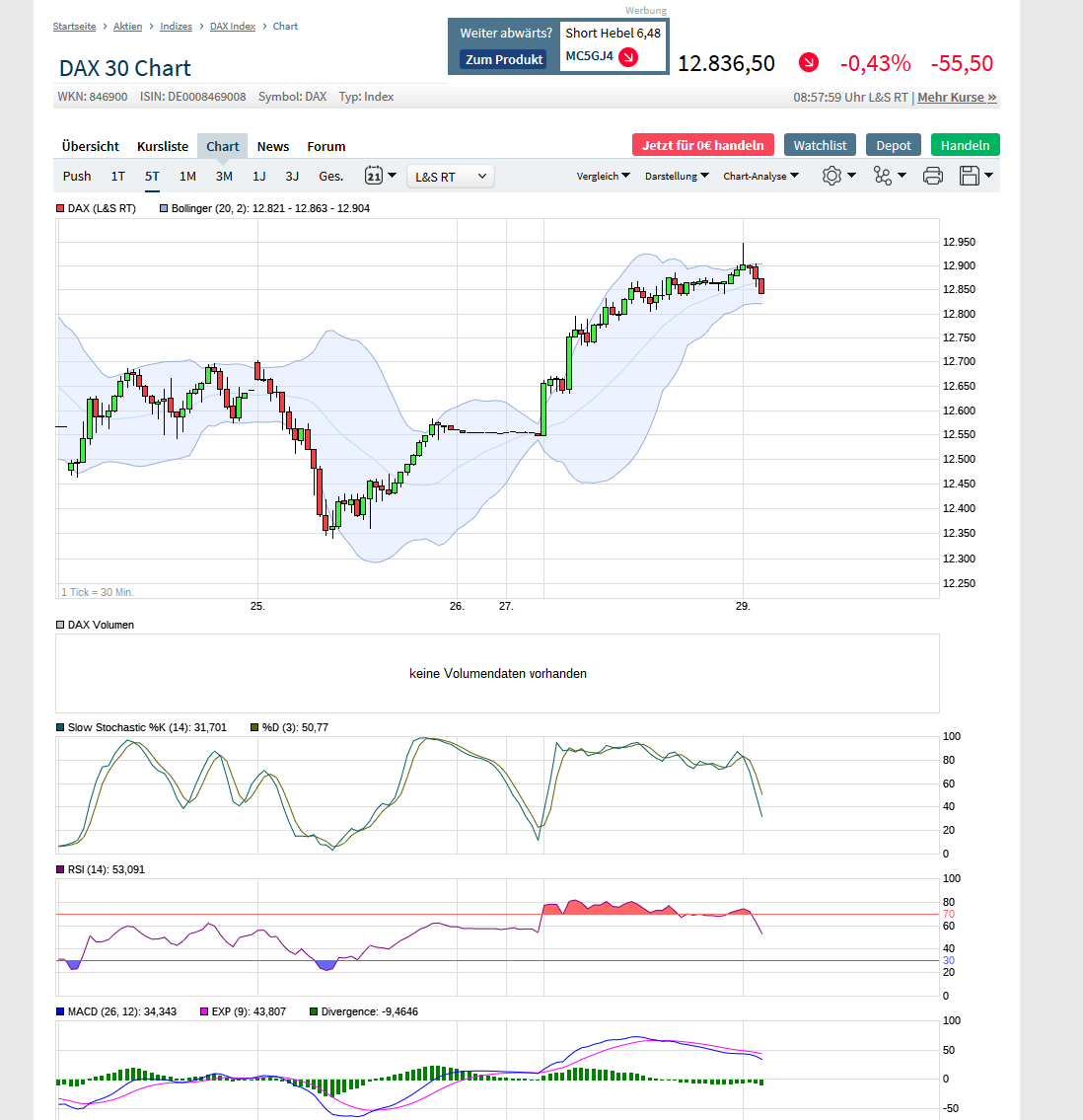This screenshot has width=1083, height=1120.
Task: Select the 1M chart period
Action: point(187,176)
